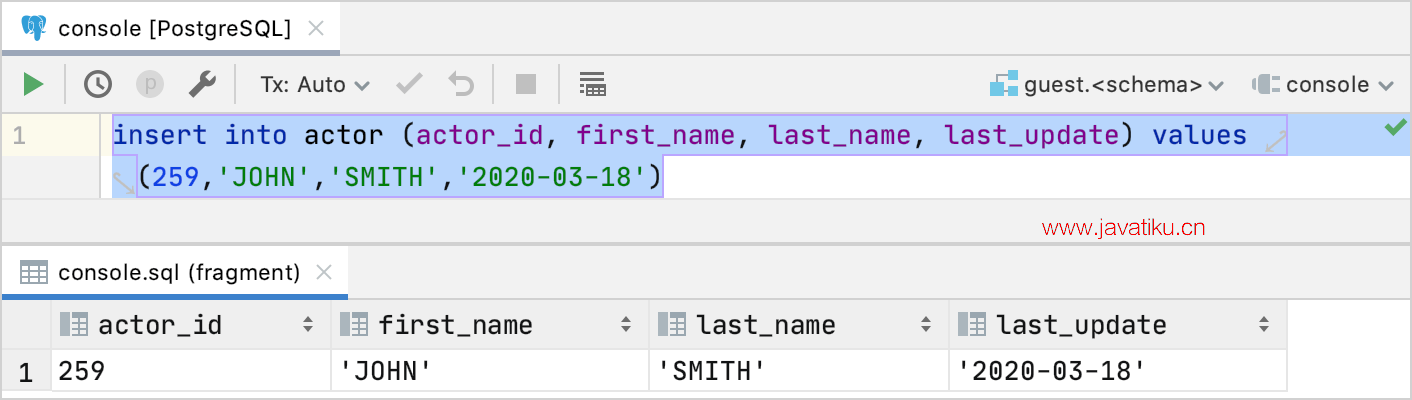Click the 'values' keyword in the query
Image resolution: width=1412 pixels, height=400 pixels.
pyautogui.click(x=1199, y=135)
